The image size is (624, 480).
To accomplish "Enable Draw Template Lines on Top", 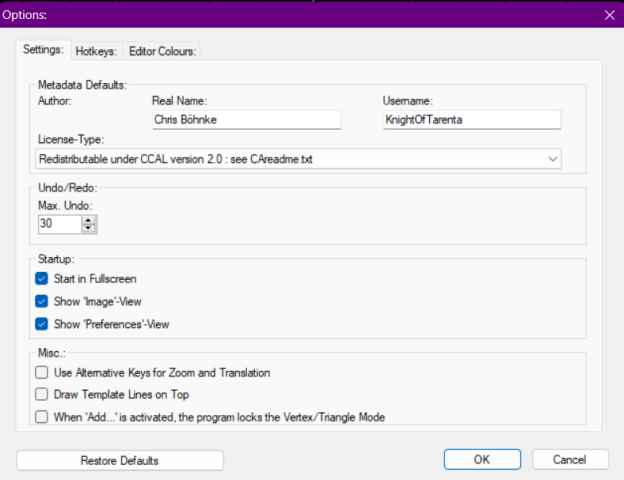I will pos(41,394).
